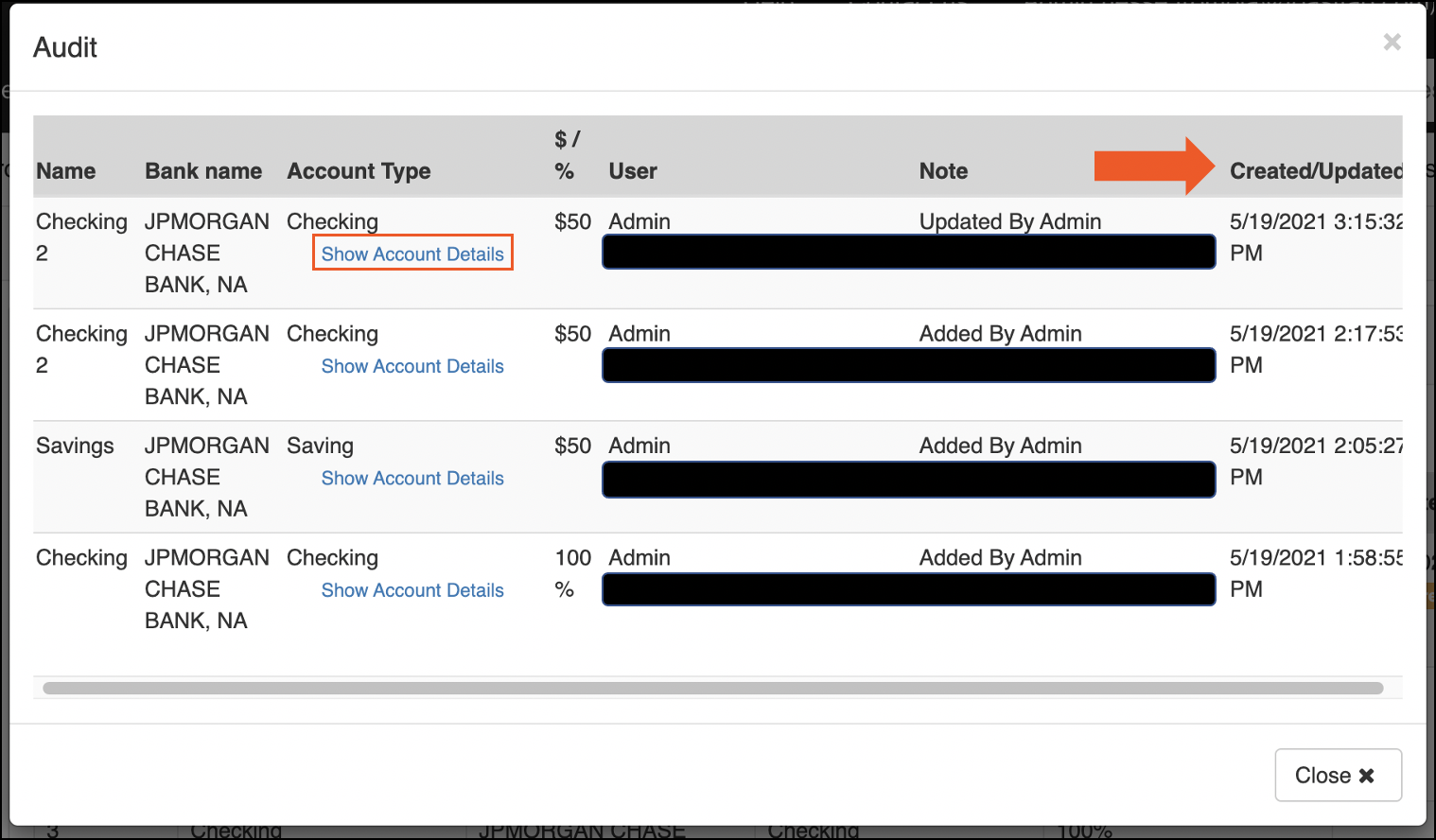Click the Account Type column header
Screen dimensions: 1436x840
pyautogui.click(x=359, y=171)
